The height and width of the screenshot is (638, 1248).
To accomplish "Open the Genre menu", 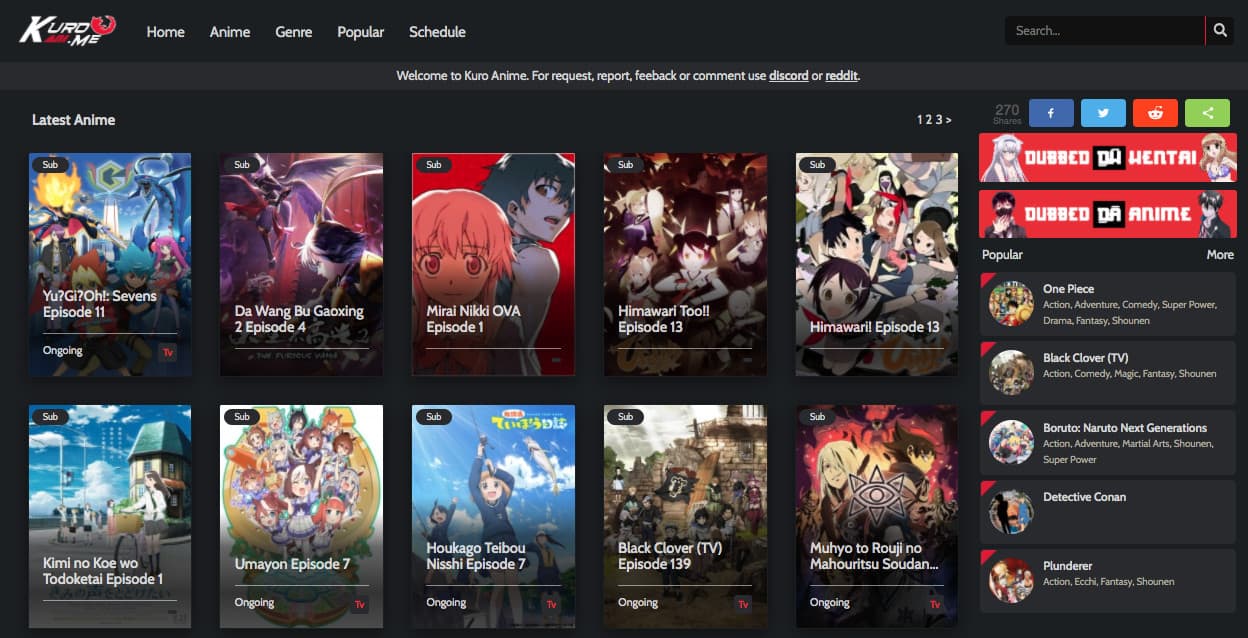I will [294, 32].
